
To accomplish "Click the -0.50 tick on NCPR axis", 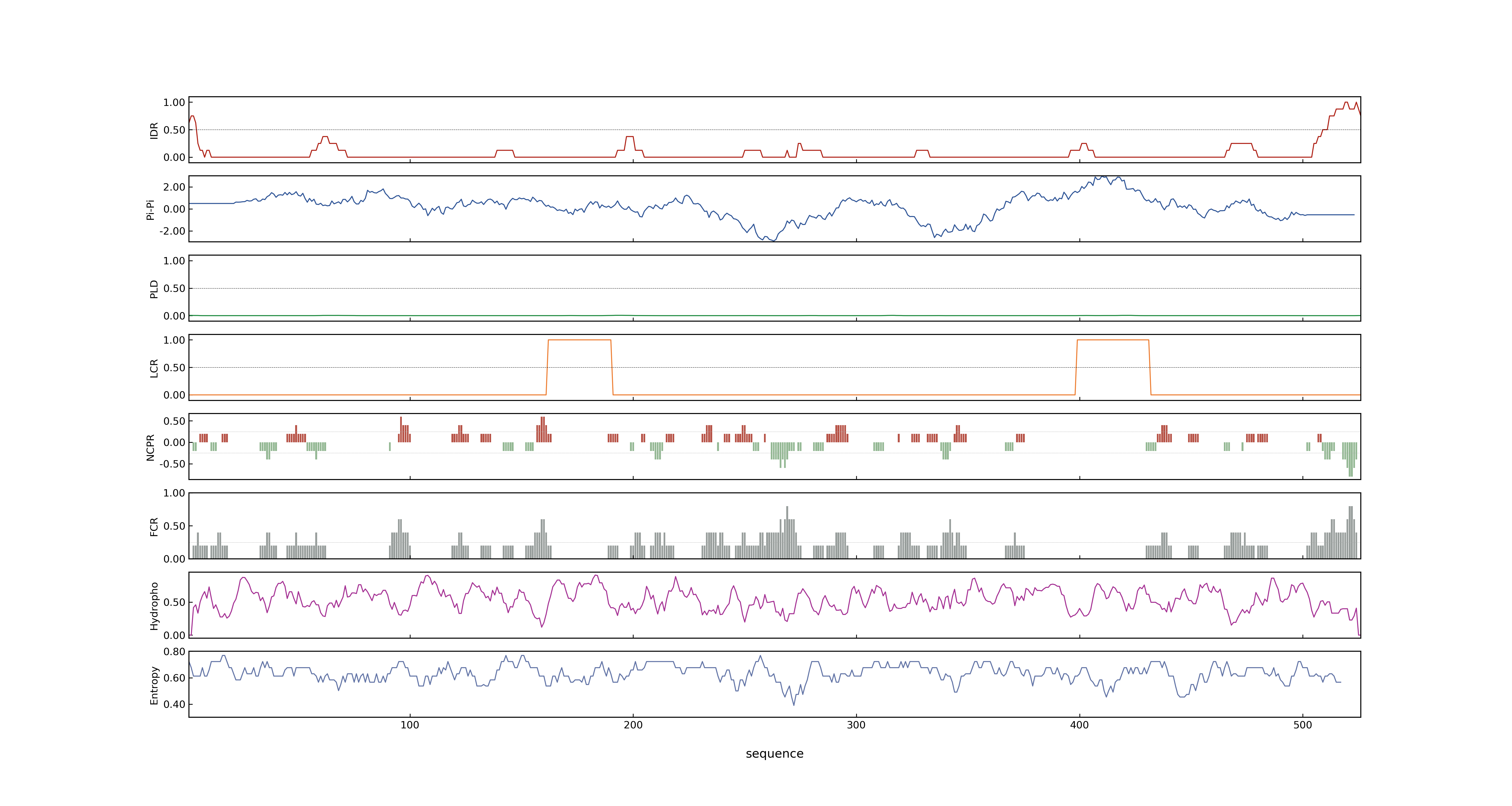I will (x=172, y=464).
